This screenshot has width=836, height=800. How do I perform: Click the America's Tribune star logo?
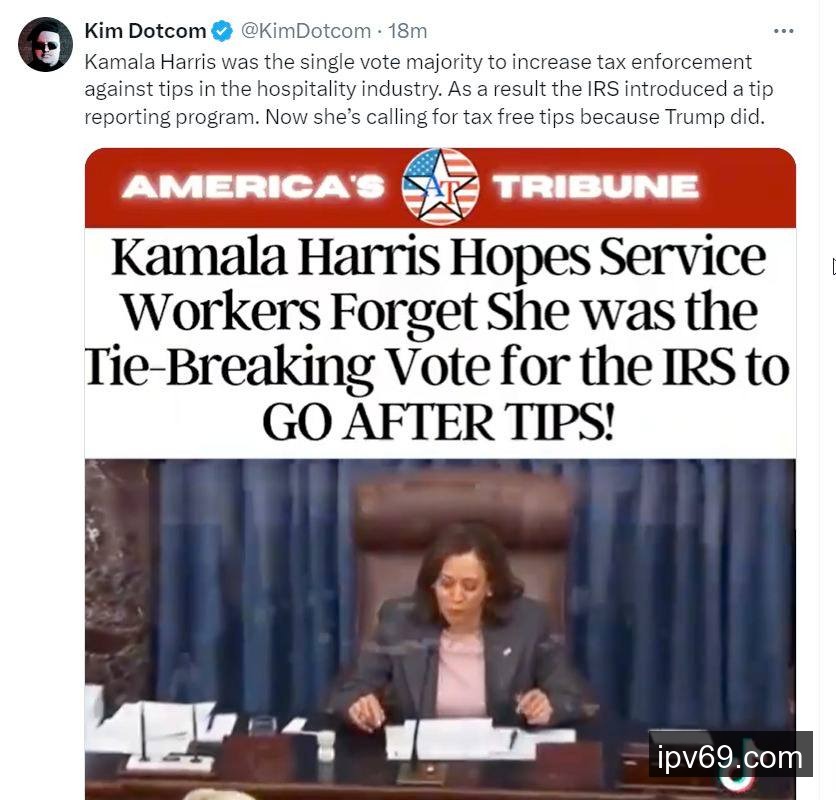point(440,187)
